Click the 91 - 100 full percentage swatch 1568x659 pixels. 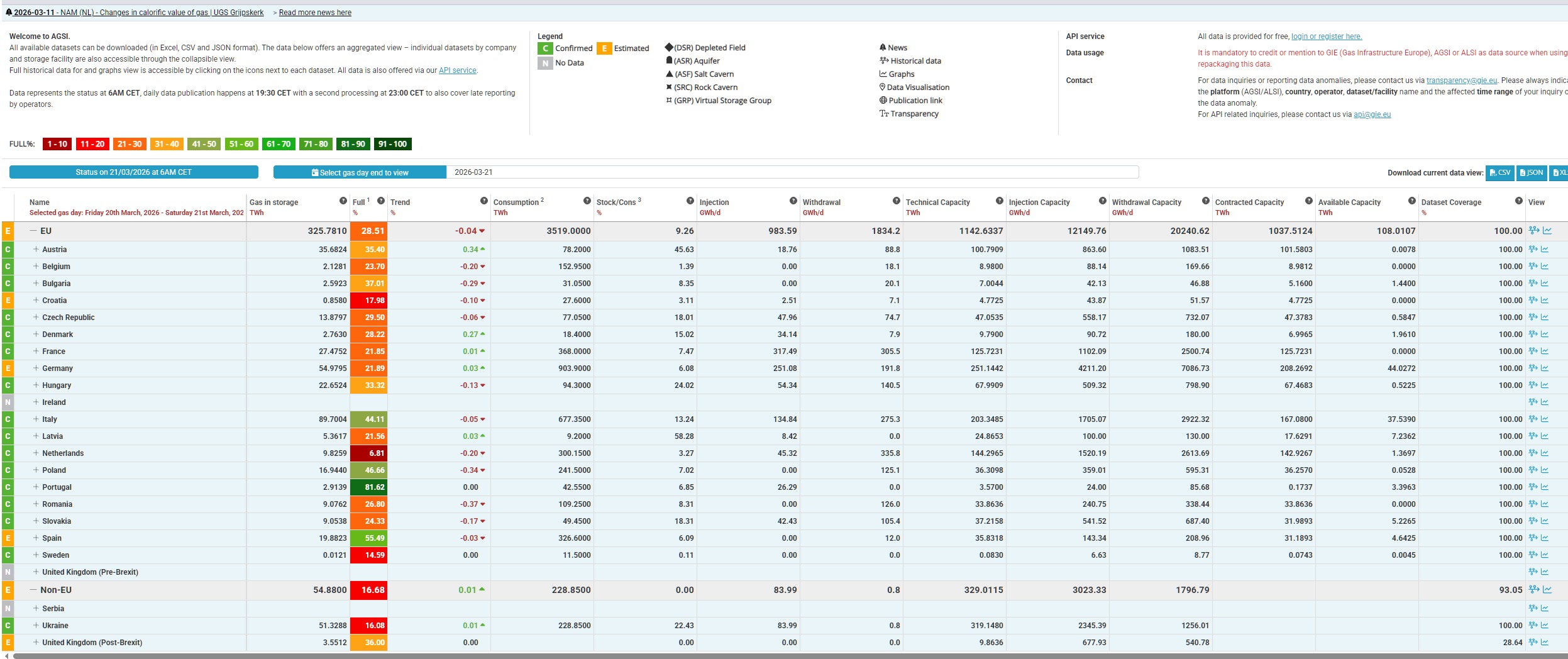(x=392, y=144)
